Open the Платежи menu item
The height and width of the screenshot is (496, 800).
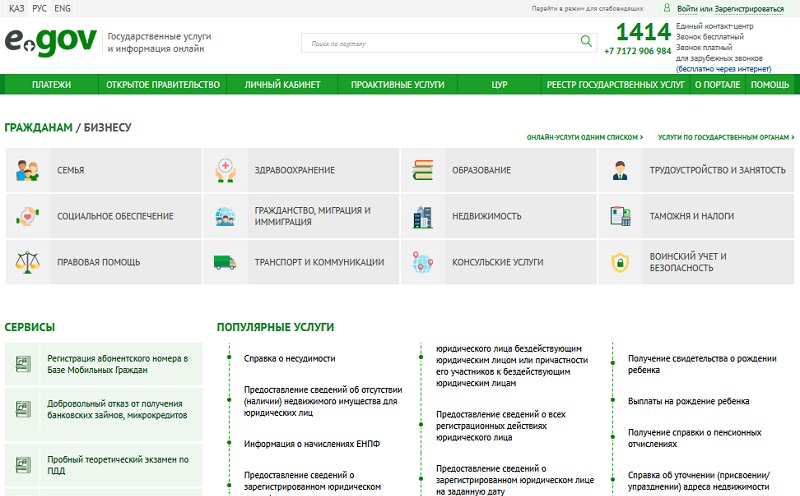51,85
